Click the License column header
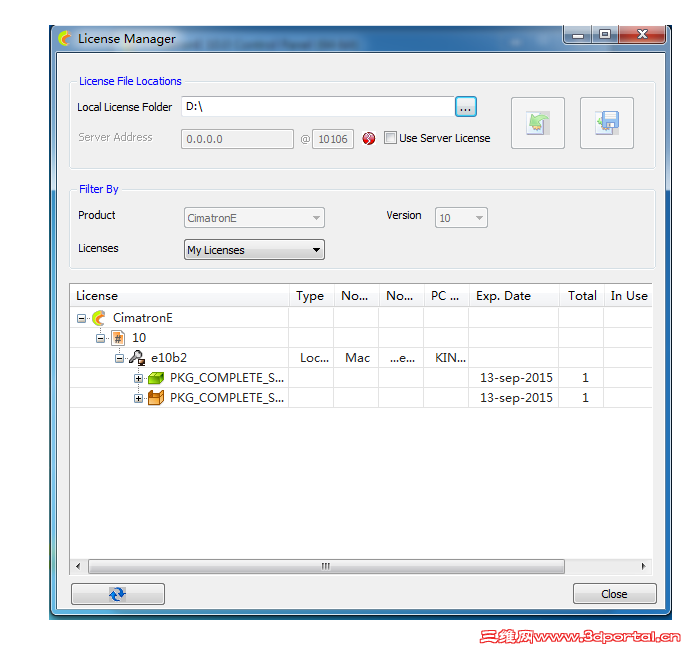Screen dimensions: 700x650 coord(179,296)
